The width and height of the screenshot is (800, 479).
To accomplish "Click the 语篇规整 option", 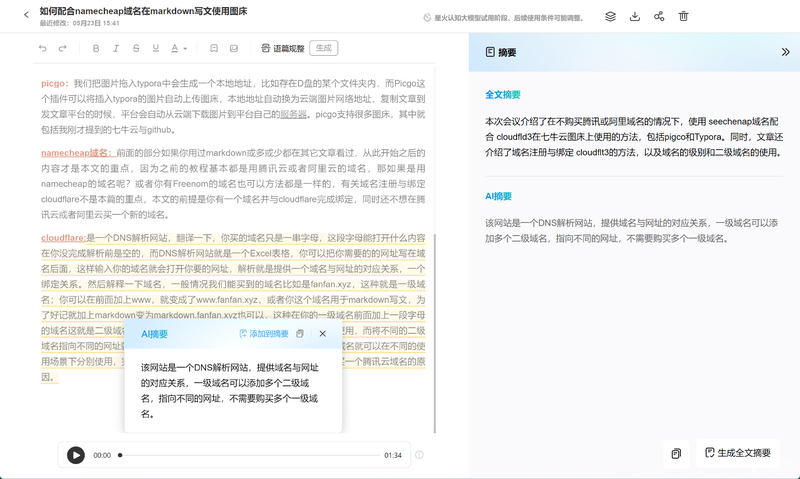I will (x=283, y=48).
